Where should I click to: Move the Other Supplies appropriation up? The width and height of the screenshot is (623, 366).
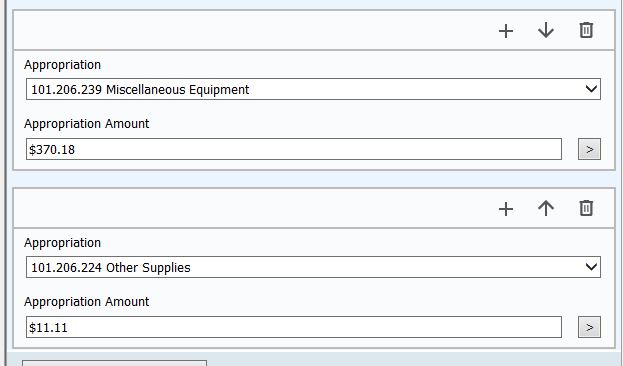[x=546, y=208]
